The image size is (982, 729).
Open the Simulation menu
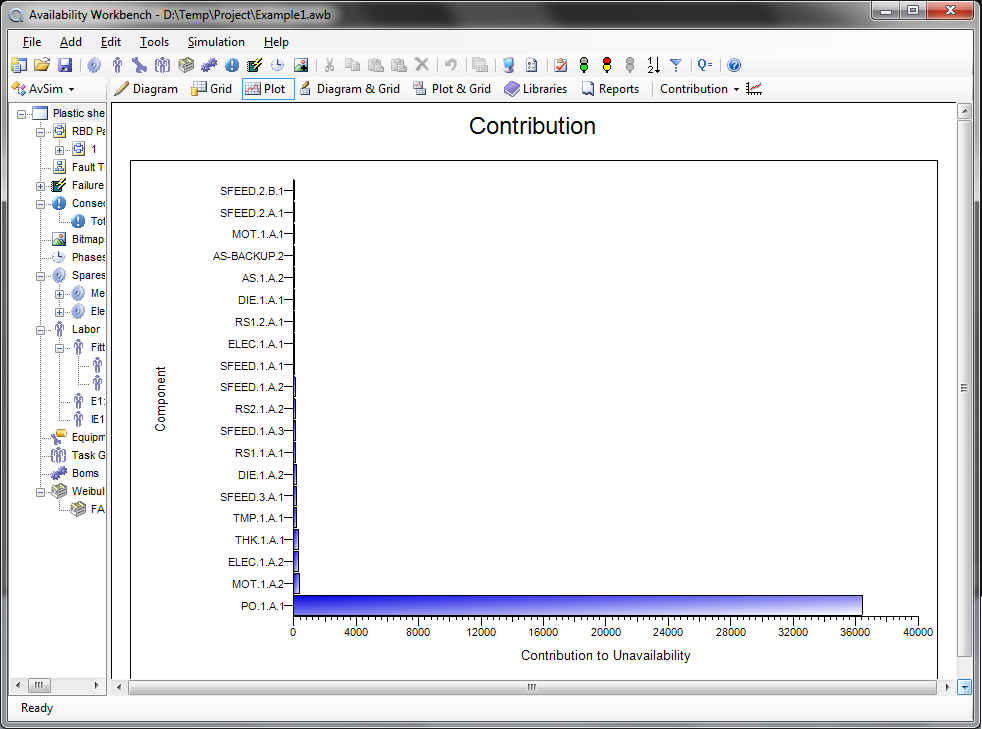pos(216,42)
